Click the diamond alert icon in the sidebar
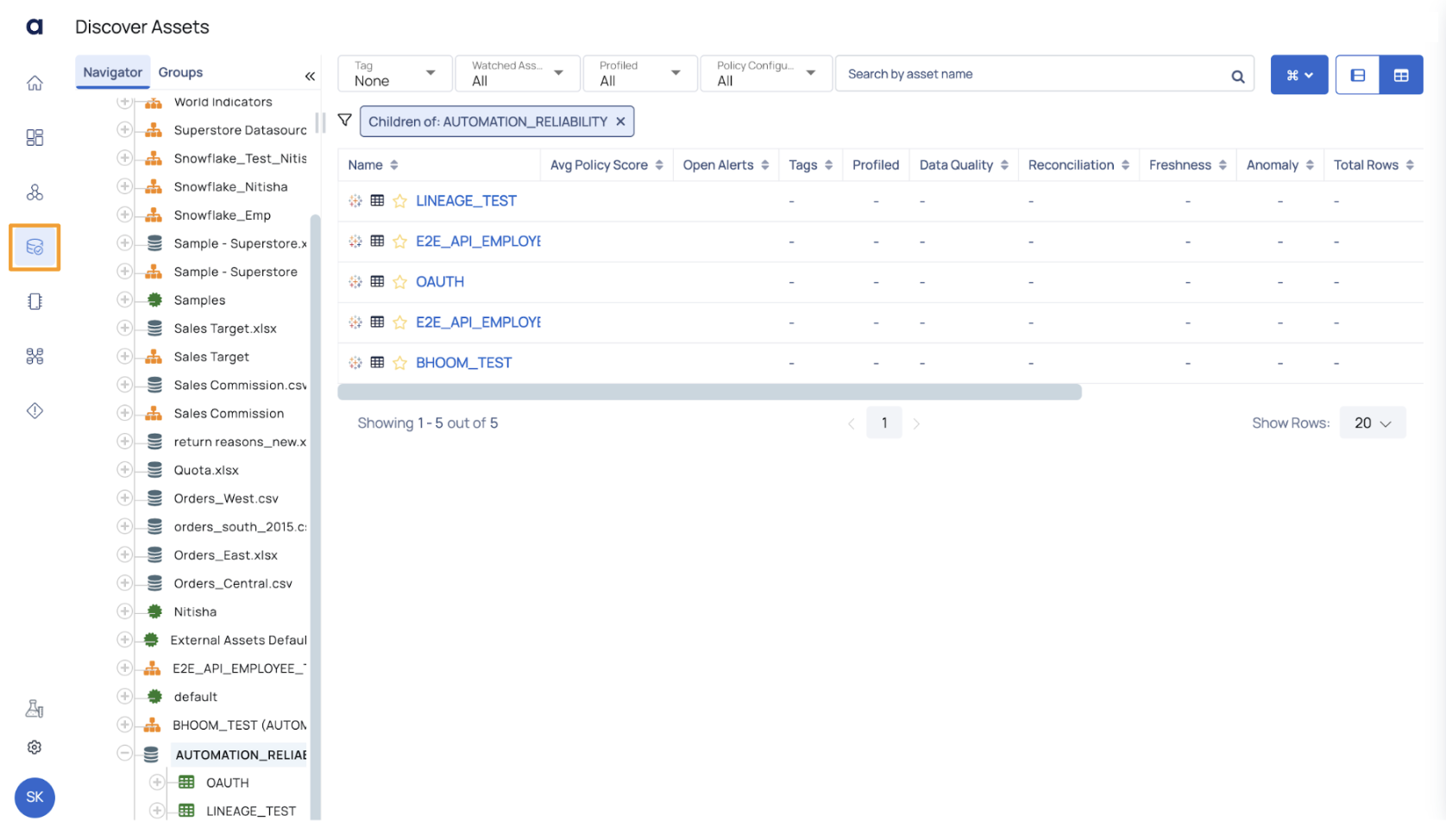Image resolution: width=1446 pixels, height=840 pixels. pos(35,411)
